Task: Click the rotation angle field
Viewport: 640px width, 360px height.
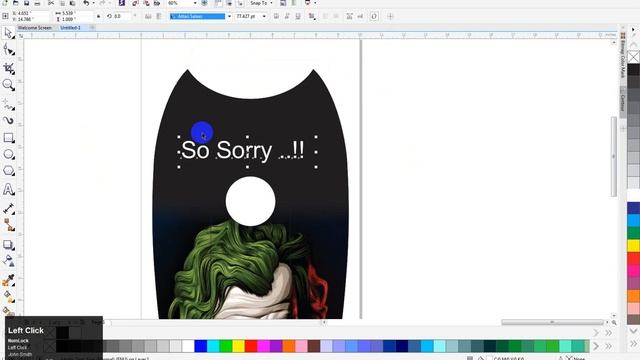Action: [122, 16]
